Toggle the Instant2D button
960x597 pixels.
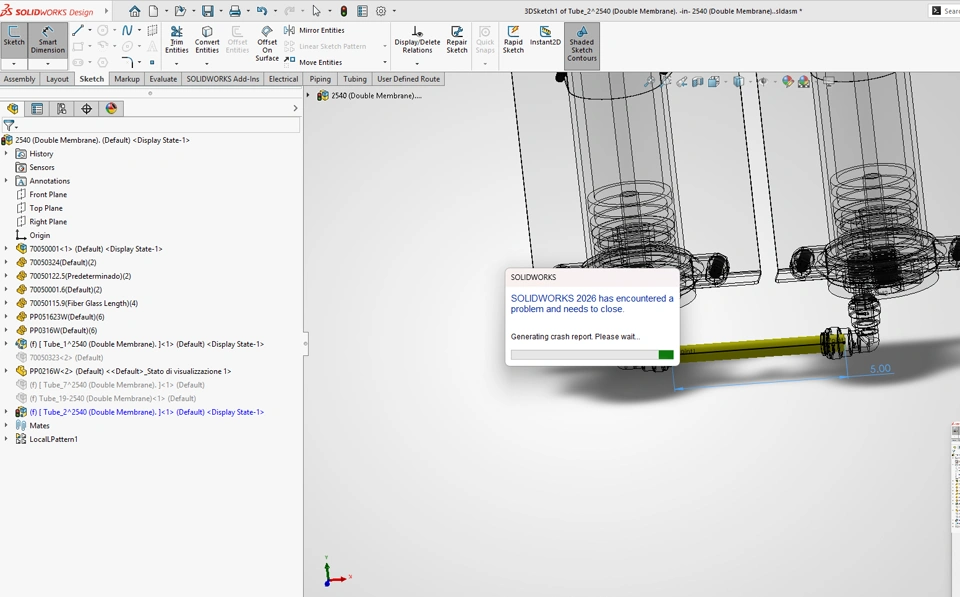(545, 36)
